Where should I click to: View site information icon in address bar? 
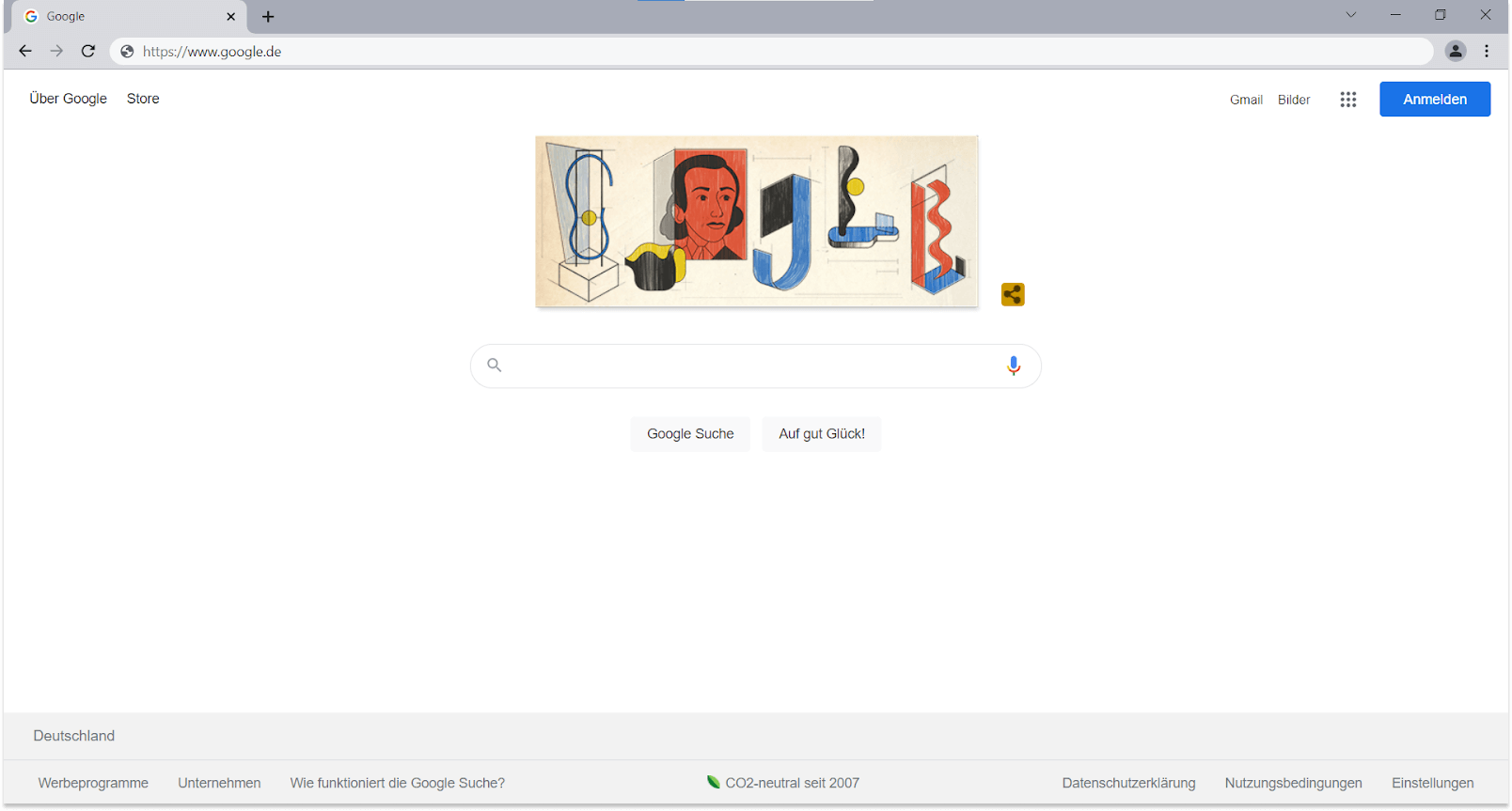click(x=127, y=52)
